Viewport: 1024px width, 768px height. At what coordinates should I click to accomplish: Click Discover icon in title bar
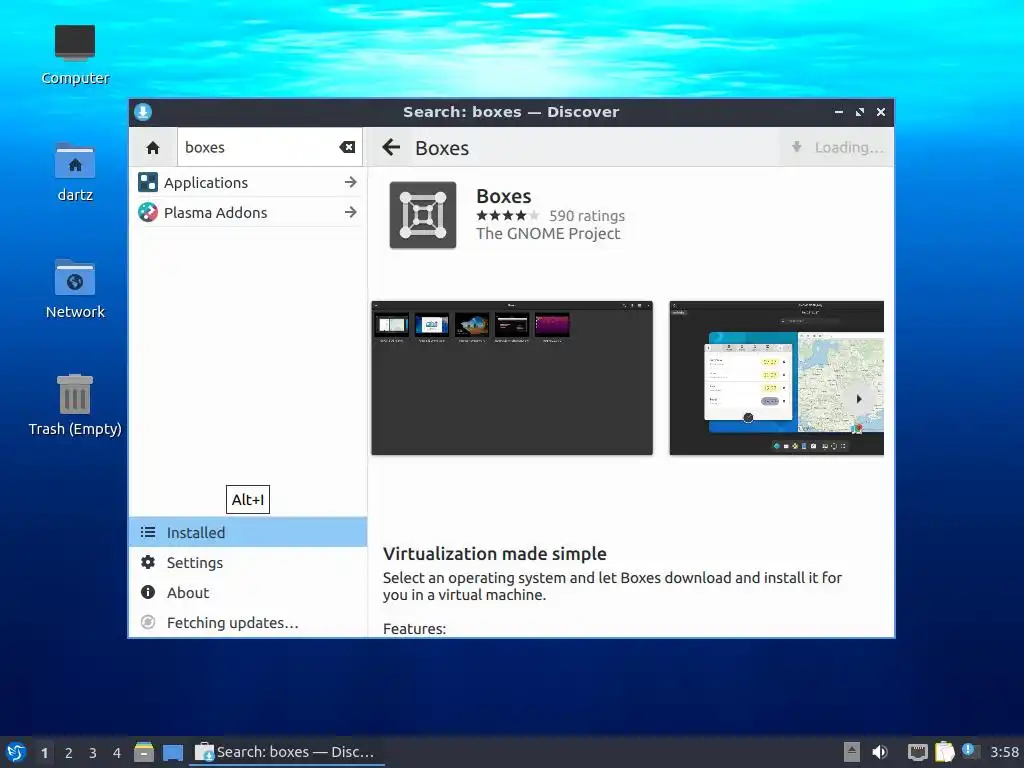click(143, 112)
